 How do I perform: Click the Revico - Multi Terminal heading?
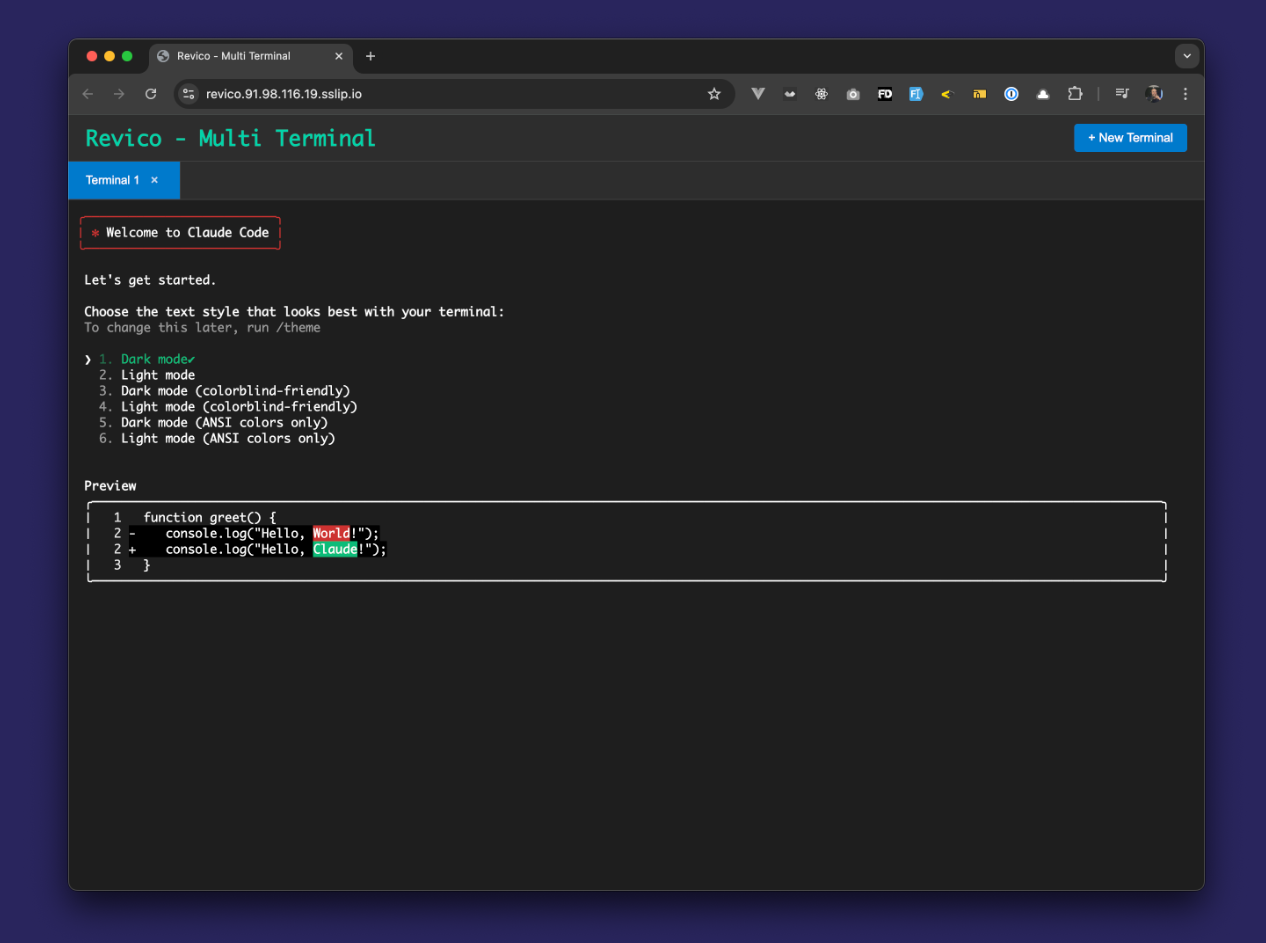(231, 138)
